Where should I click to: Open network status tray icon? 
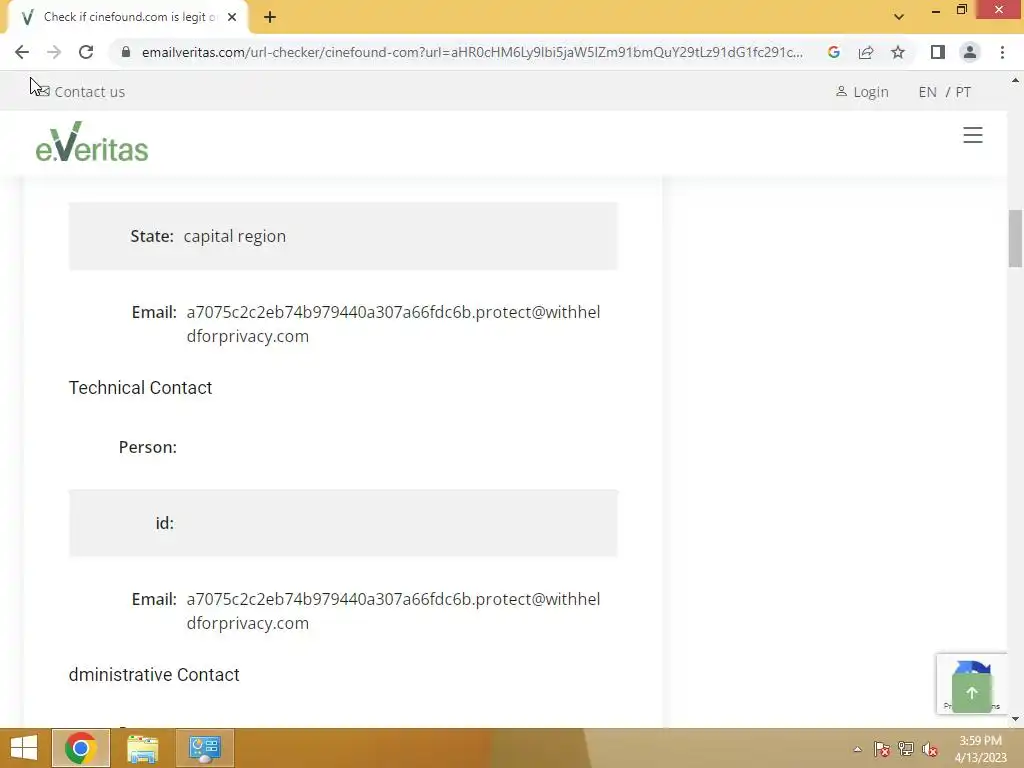pos(906,749)
